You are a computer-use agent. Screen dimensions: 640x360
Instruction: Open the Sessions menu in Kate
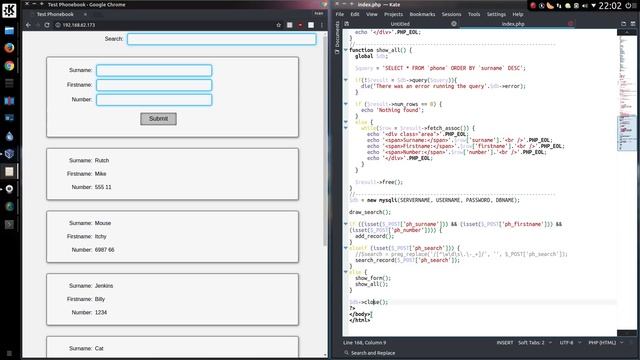tap(451, 14)
